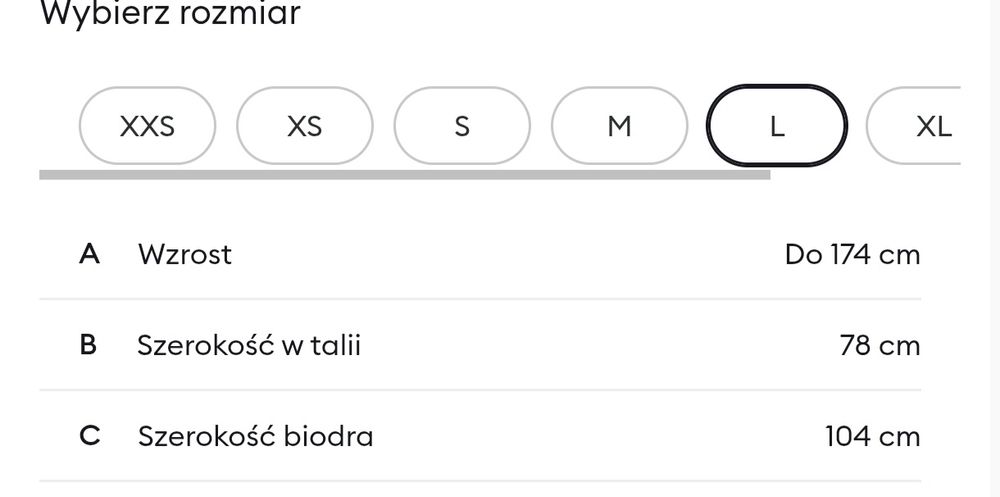The height and width of the screenshot is (497, 1000).
Task: Click the divider line below the biodra row
Action: [x=480, y=481]
